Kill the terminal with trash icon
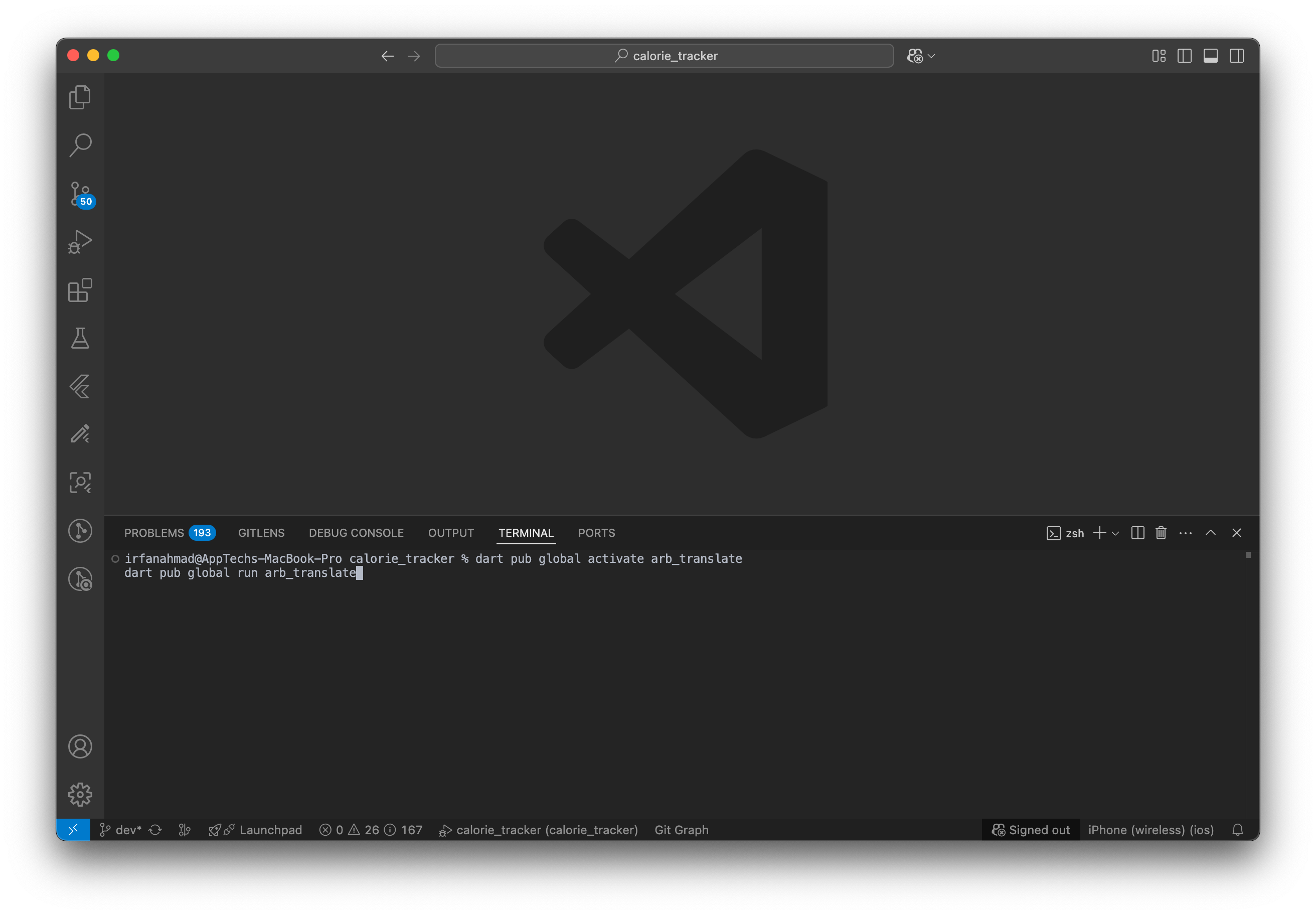This screenshot has width=1316, height=915. pyautogui.click(x=1161, y=533)
